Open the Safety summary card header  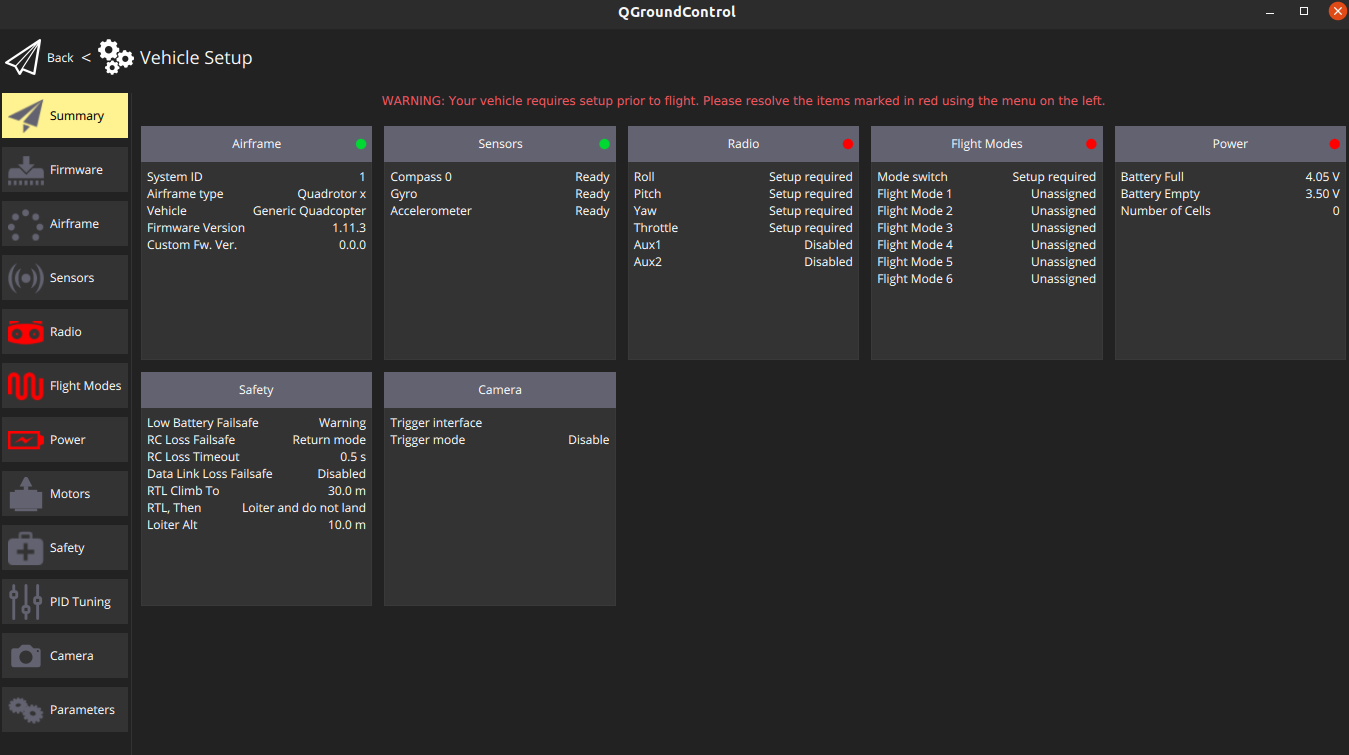[x=256, y=390]
